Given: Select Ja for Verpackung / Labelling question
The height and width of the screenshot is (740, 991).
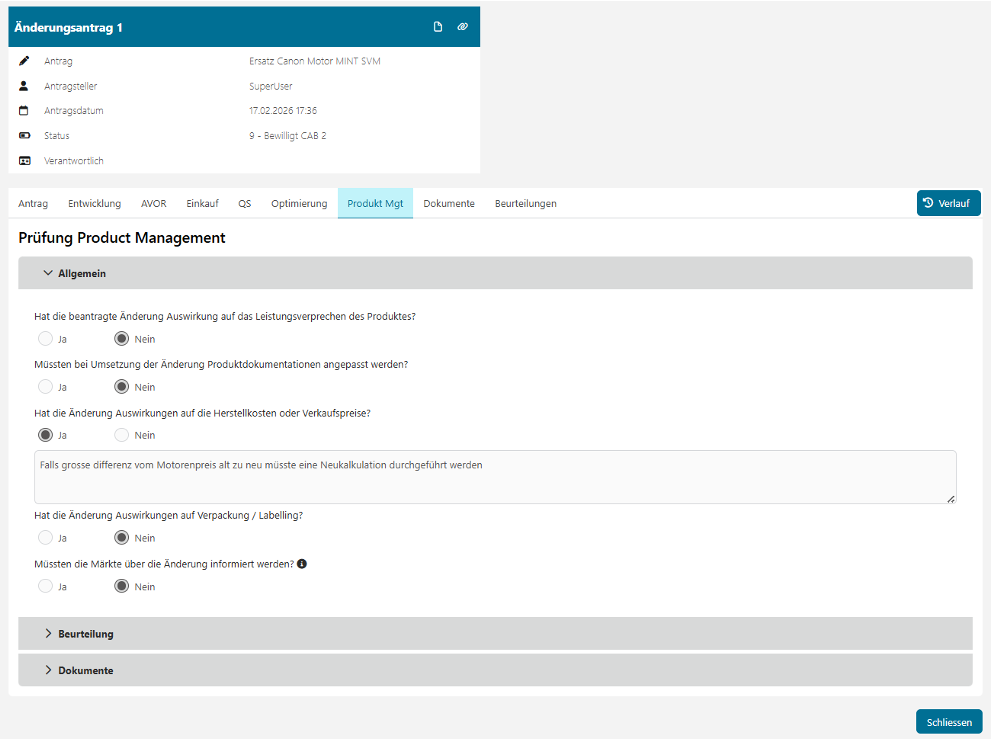Looking at the screenshot, I should pos(46,538).
